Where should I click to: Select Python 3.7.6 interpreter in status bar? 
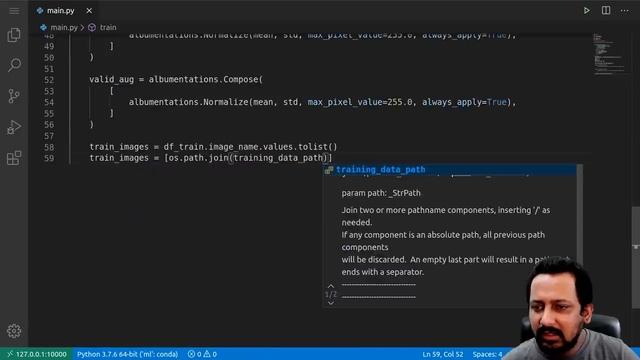click(127, 354)
